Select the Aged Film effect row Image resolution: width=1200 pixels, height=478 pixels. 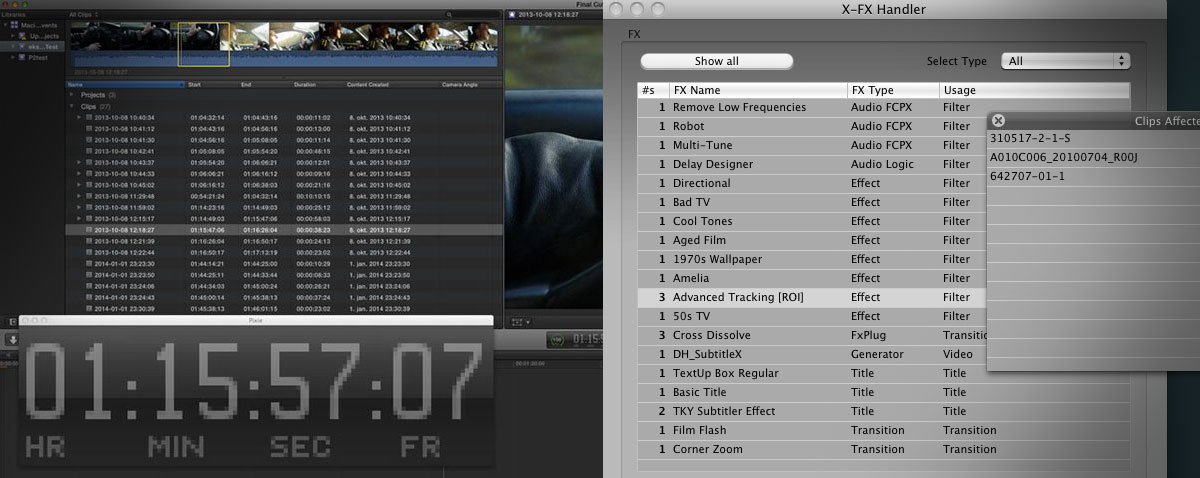[x=884, y=240]
